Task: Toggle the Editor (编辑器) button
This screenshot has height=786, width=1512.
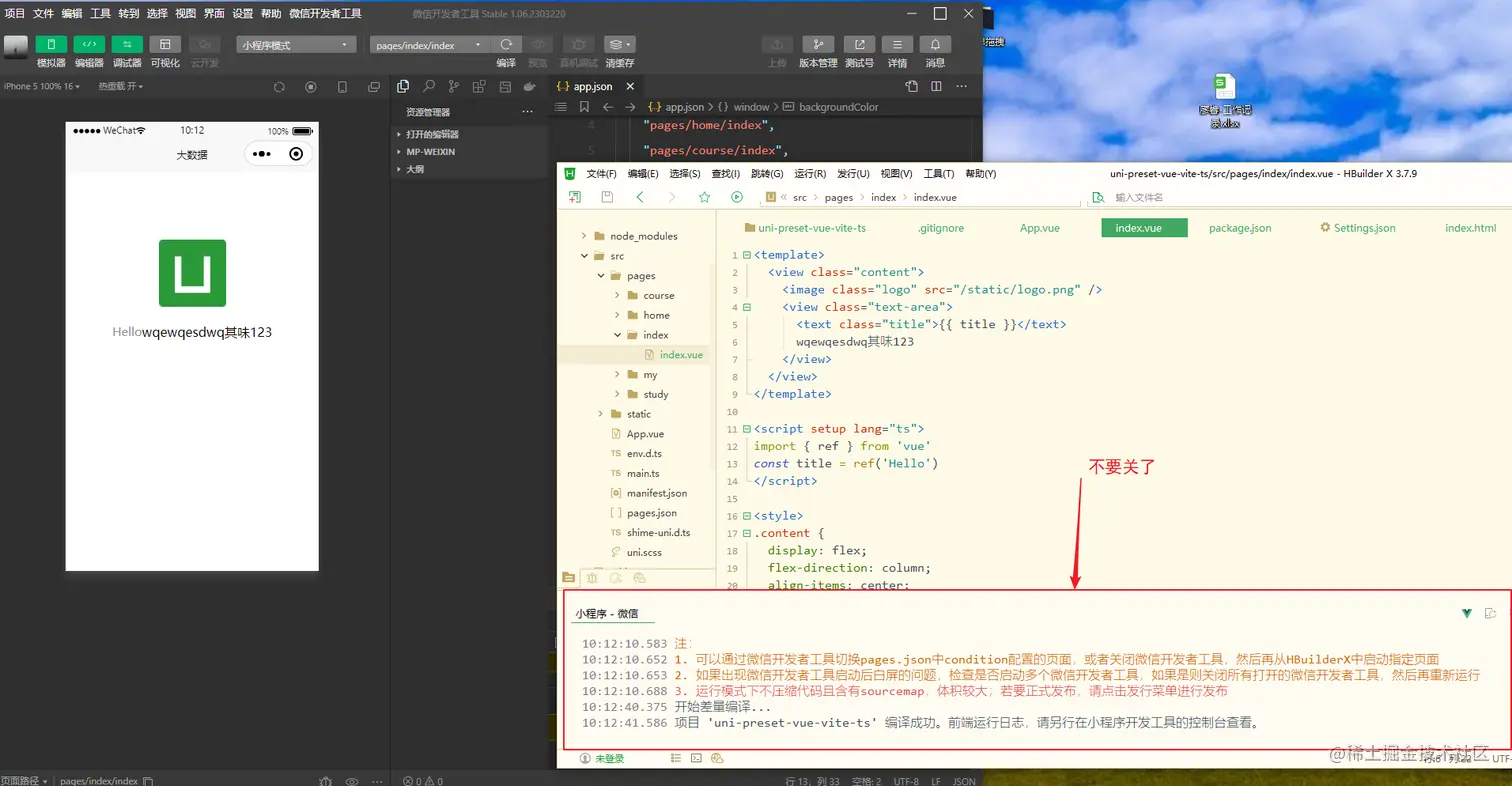Action: pos(89,45)
